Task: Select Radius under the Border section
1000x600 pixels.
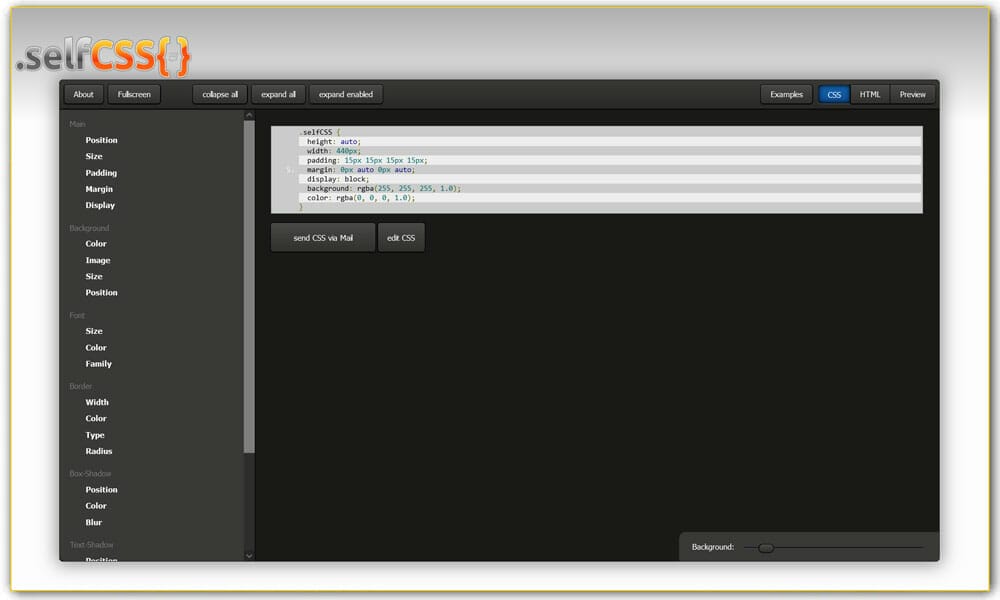Action: click(99, 451)
